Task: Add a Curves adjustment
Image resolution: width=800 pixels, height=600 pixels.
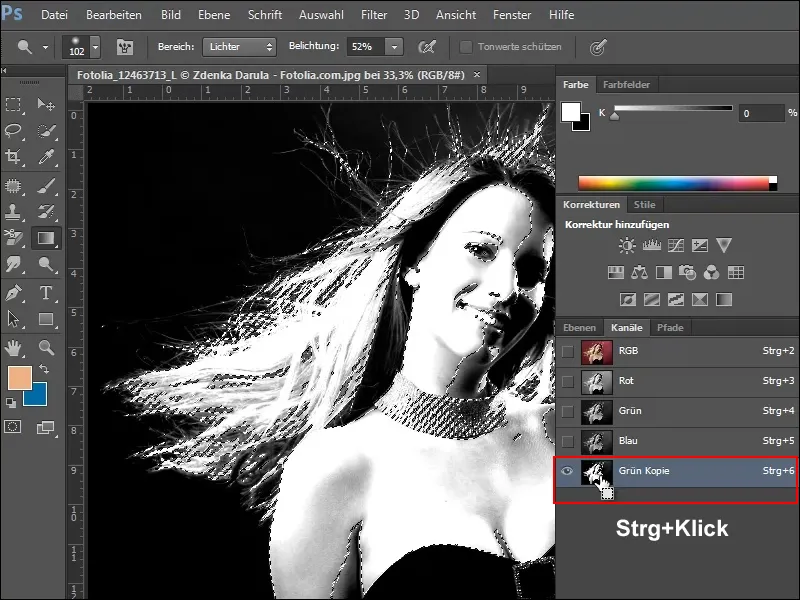Action: click(676, 246)
